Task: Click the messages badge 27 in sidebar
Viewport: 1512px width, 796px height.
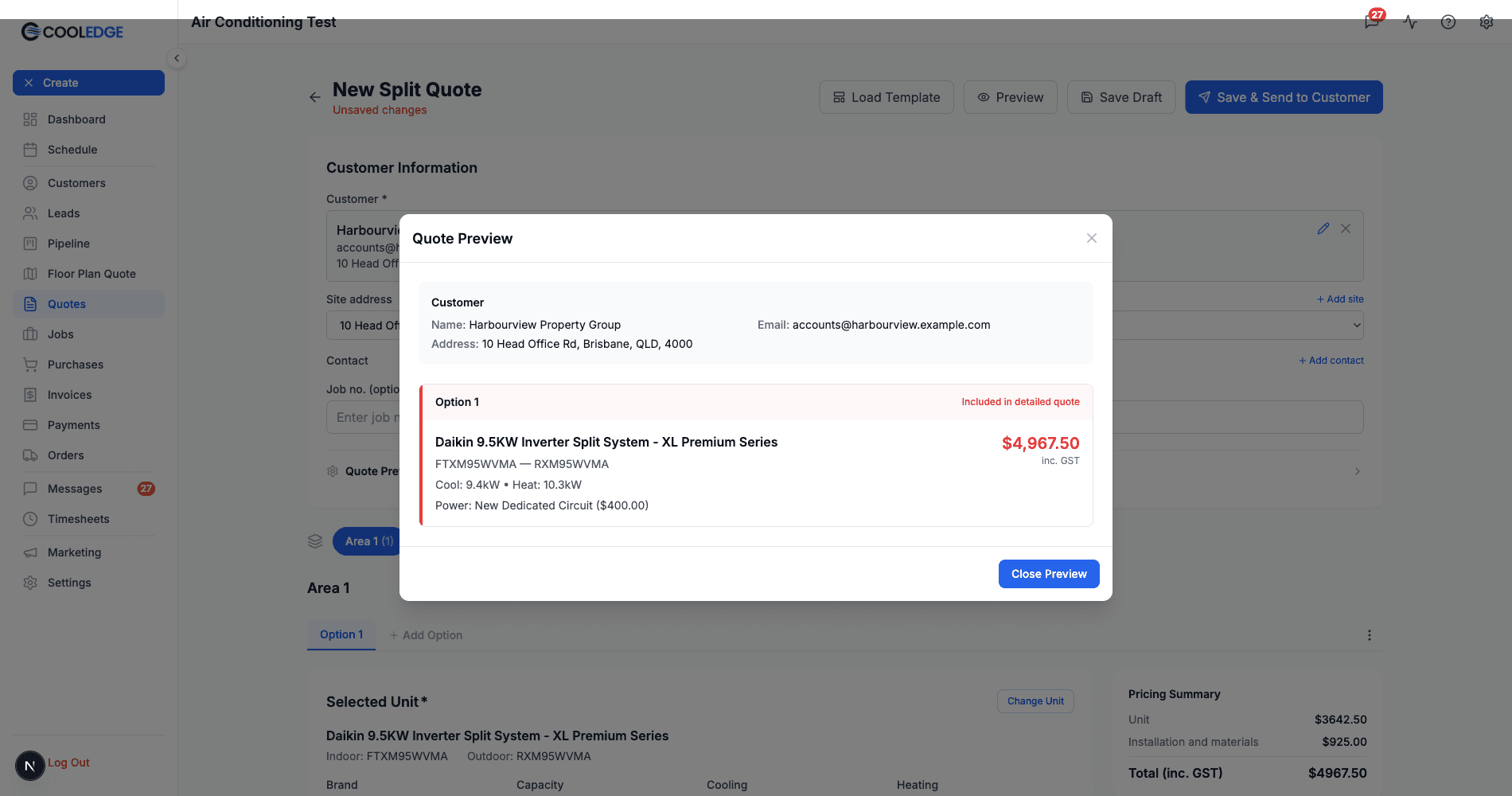Action: tap(146, 489)
